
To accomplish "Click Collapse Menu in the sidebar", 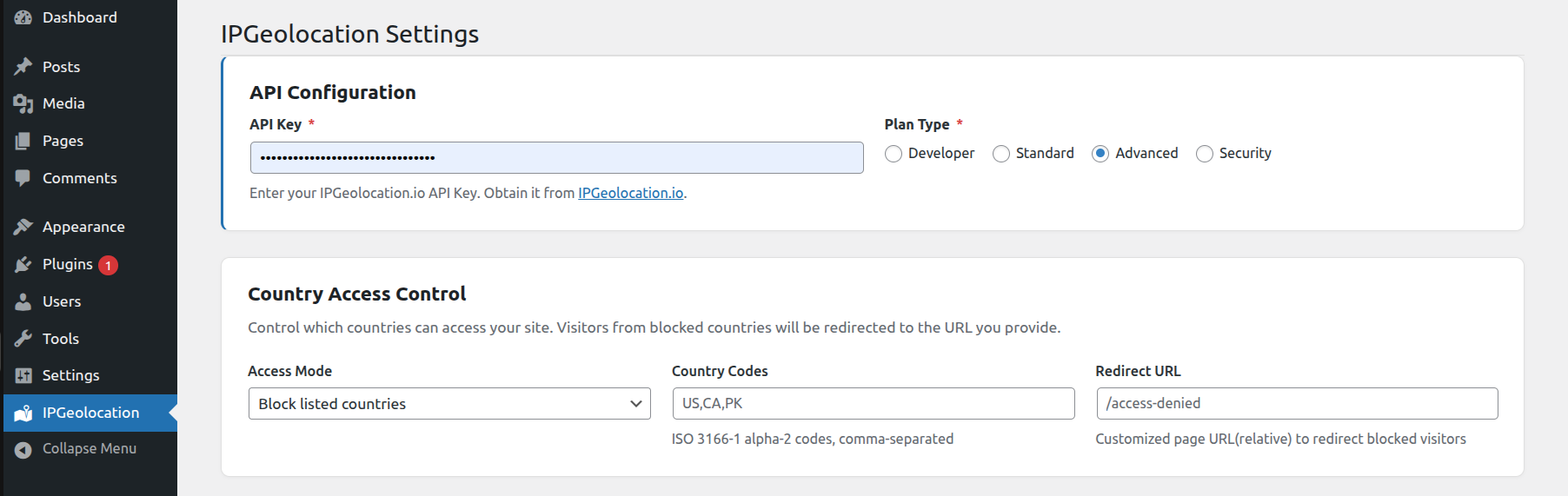I will pos(90,449).
